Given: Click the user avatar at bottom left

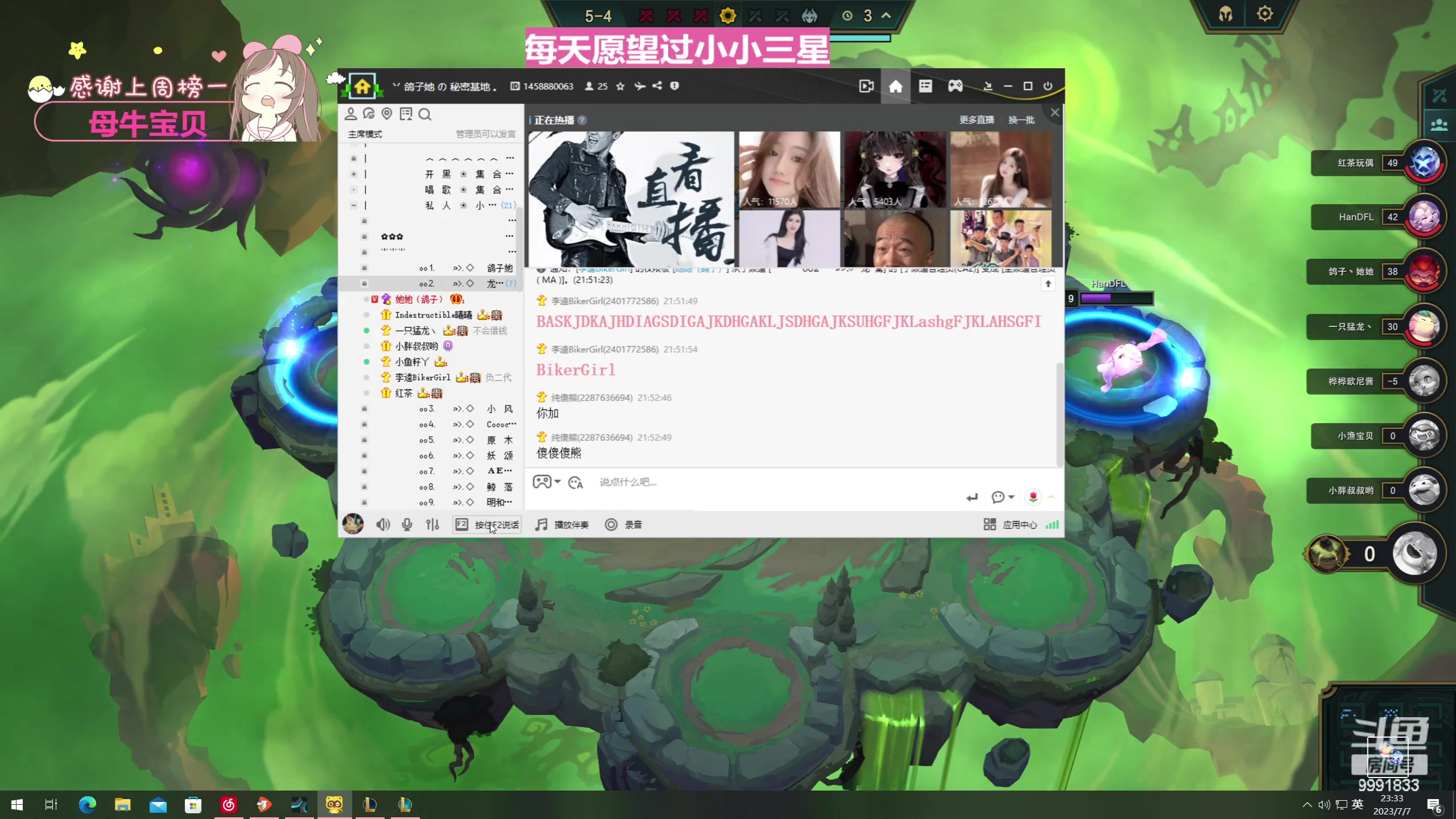Looking at the screenshot, I should tap(353, 524).
